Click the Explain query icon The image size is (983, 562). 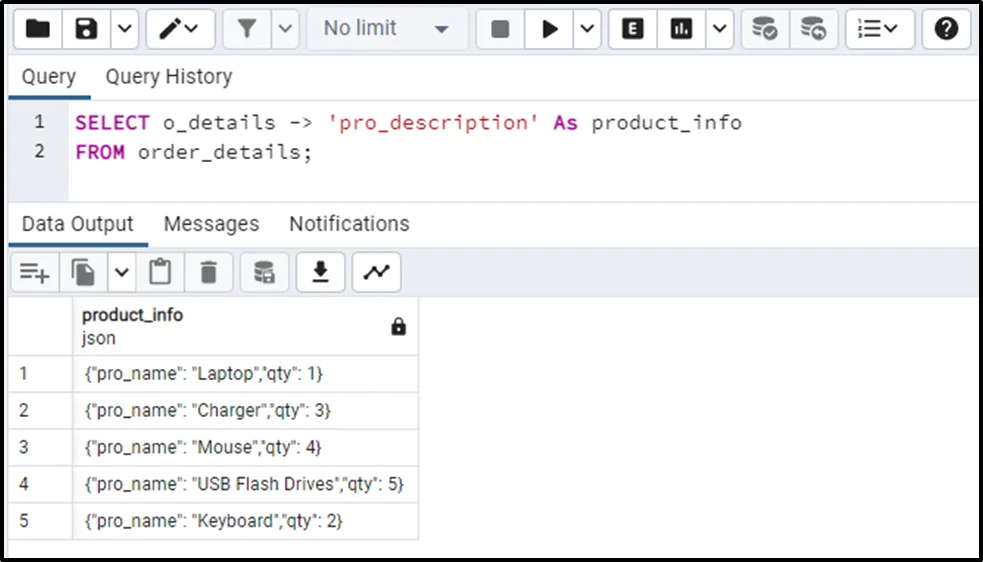point(633,29)
